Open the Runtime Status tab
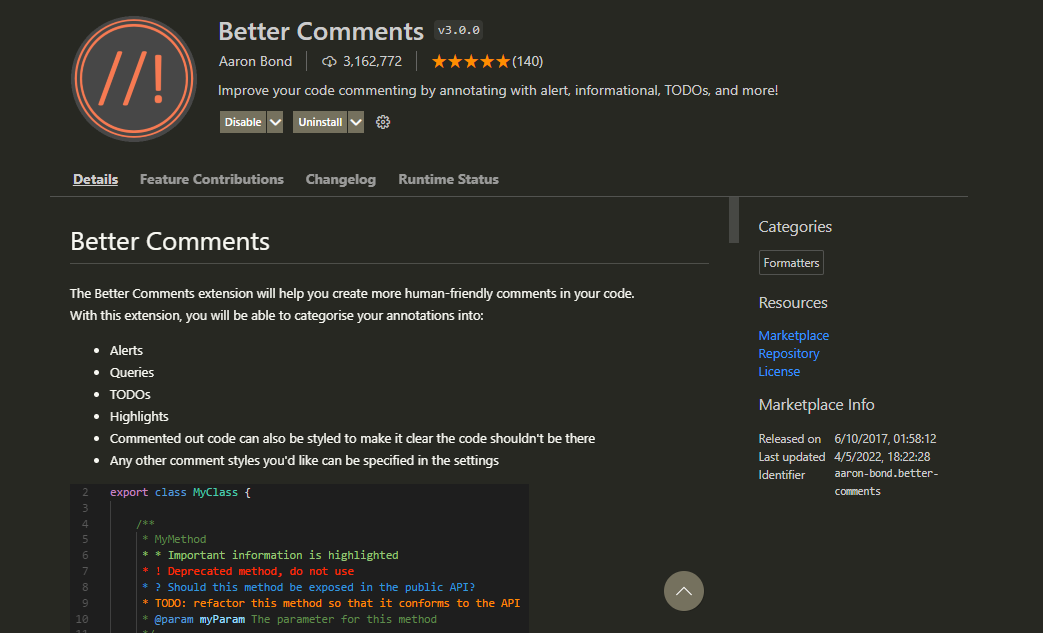 click(x=448, y=179)
